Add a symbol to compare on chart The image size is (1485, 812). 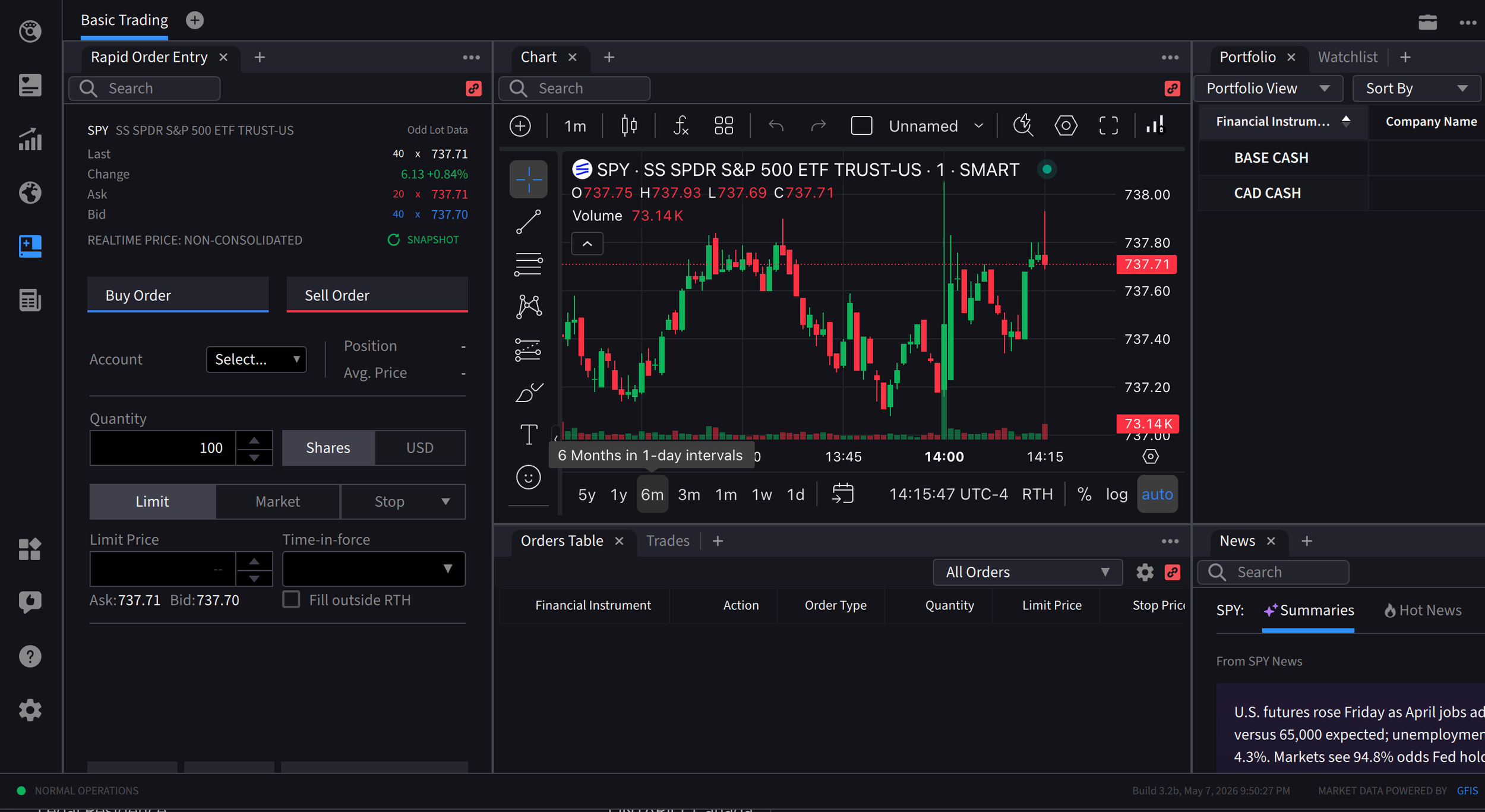[x=520, y=126]
